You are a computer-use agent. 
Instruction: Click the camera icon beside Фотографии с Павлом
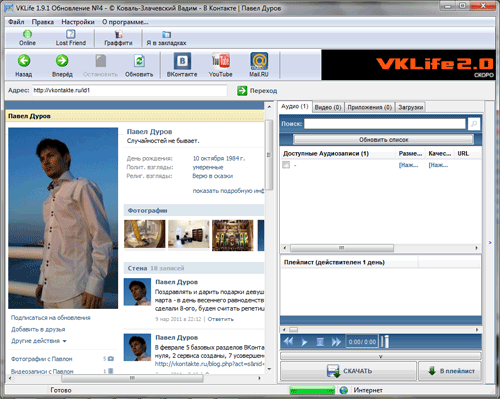(x=111, y=359)
